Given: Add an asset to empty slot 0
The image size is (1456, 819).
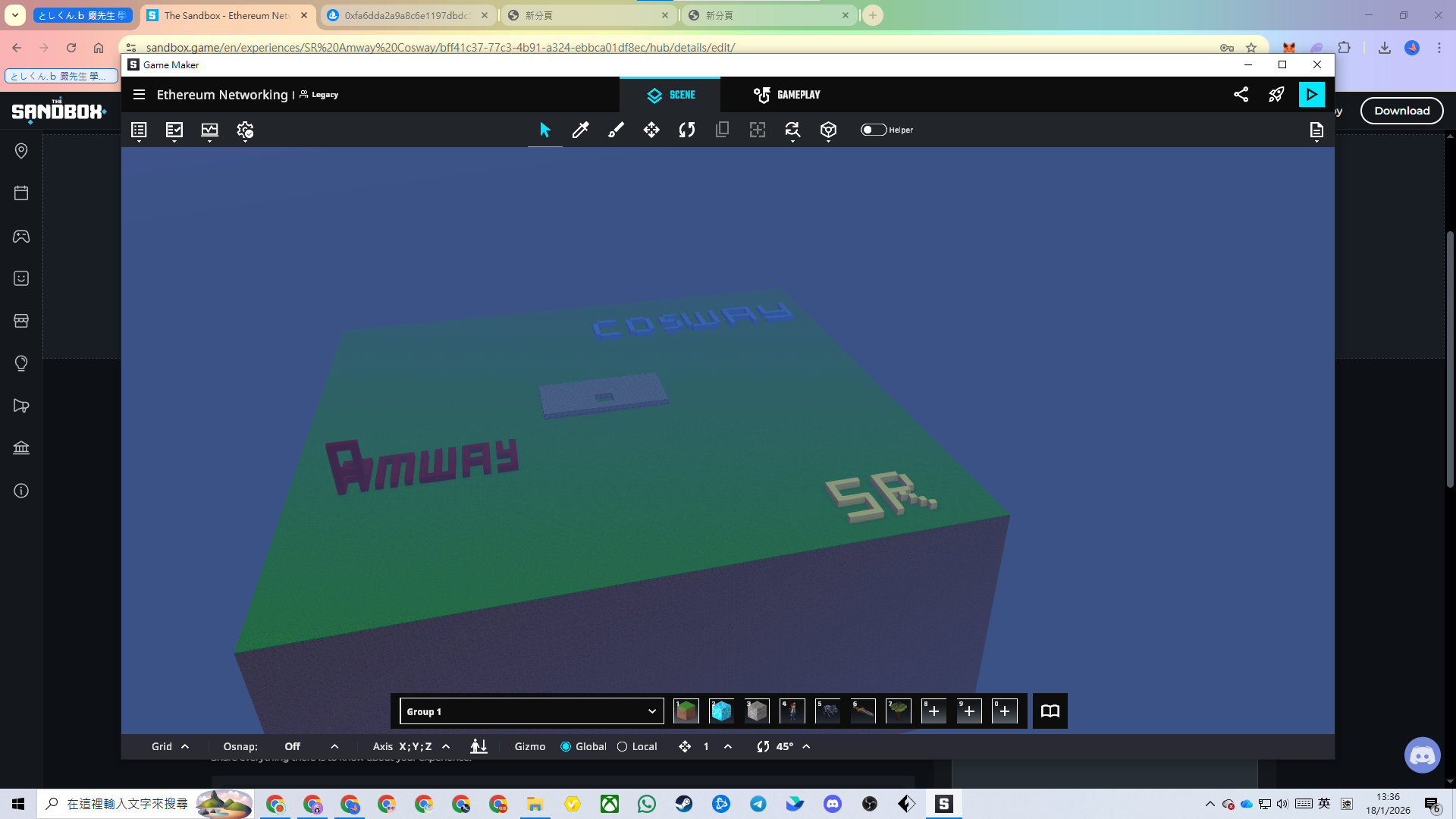Looking at the screenshot, I should (x=1005, y=711).
